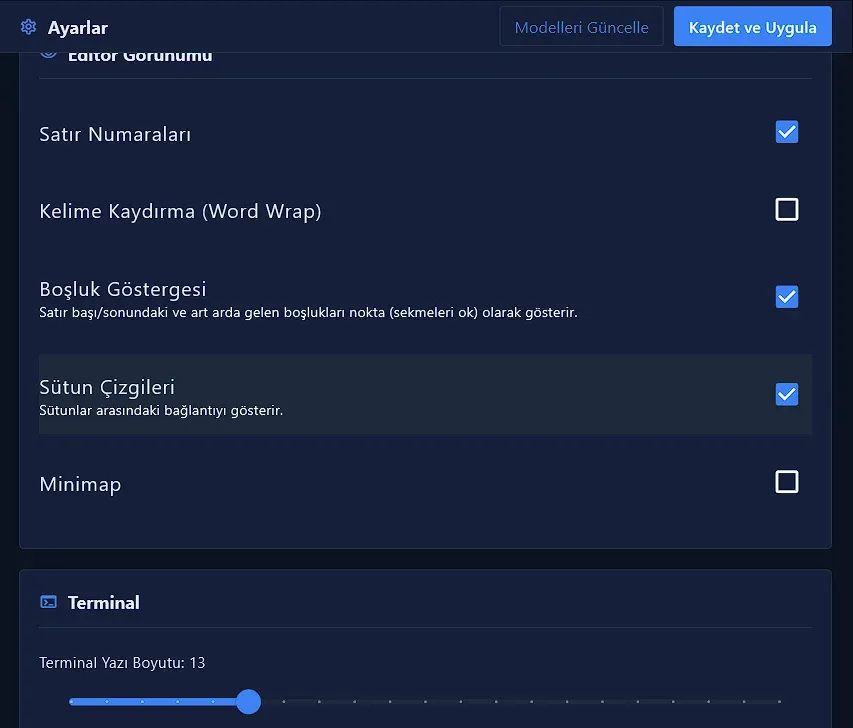Screen dimensions: 853x728
Task: Click the Boşluk Göstergesi description text
Action: 308,312
